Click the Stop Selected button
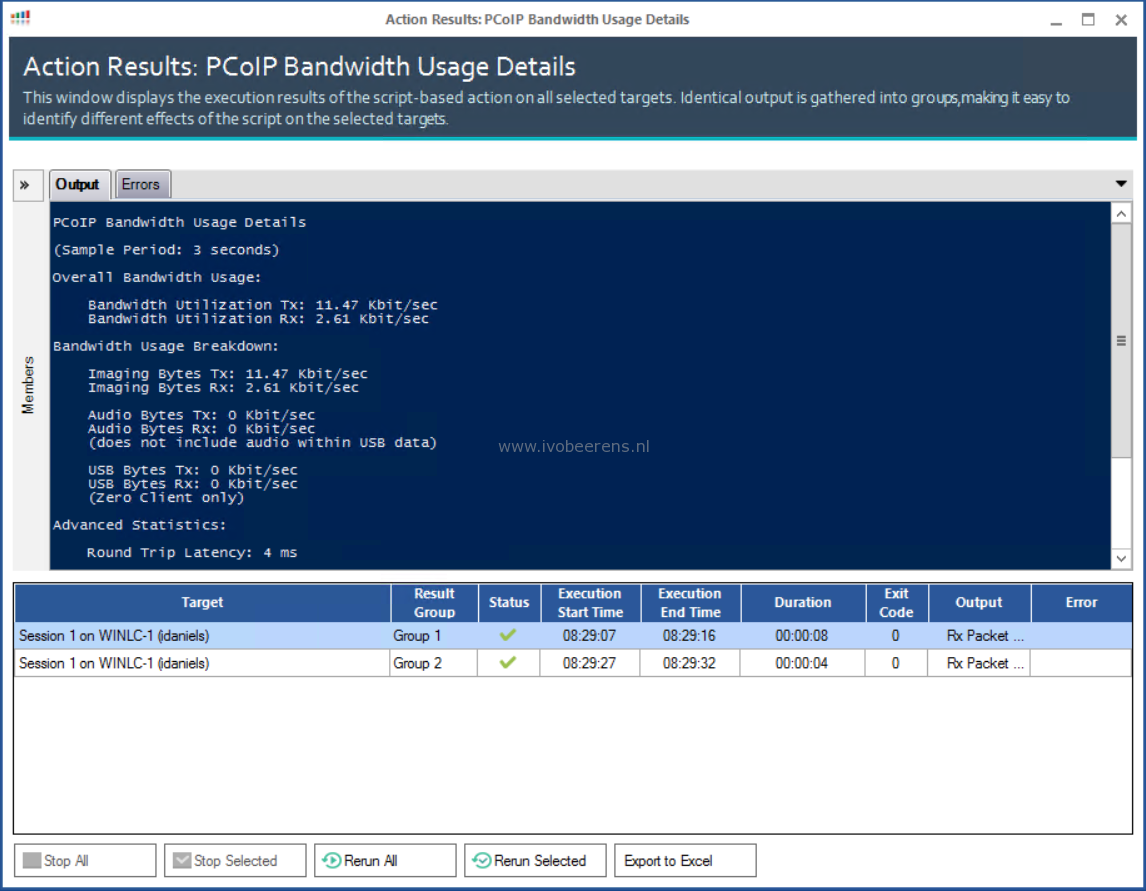 coord(235,860)
